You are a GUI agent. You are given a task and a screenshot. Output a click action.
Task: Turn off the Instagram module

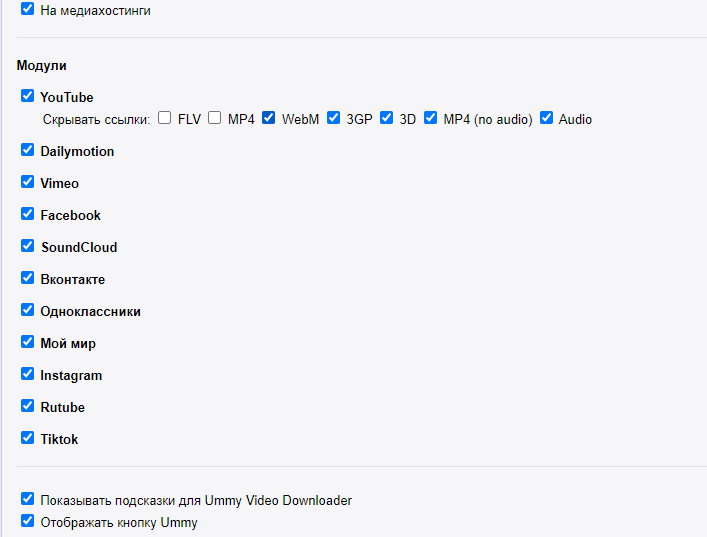point(28,374)
